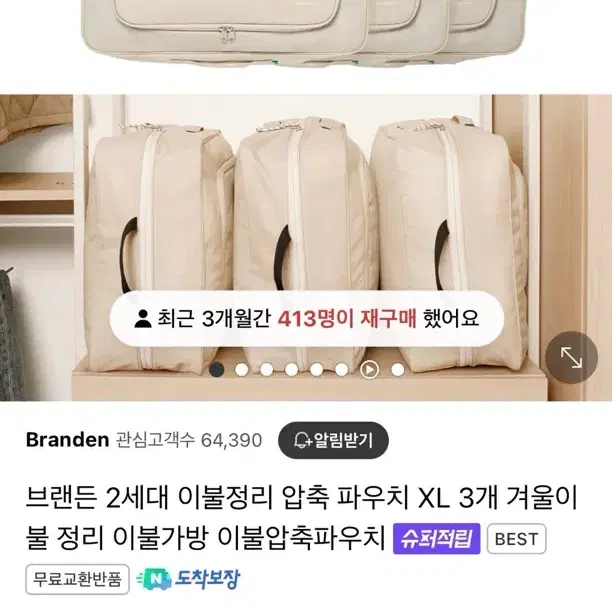Tap the BEST badge label
The height and width of the screenshot is (612, 612).
click(516, 539)
